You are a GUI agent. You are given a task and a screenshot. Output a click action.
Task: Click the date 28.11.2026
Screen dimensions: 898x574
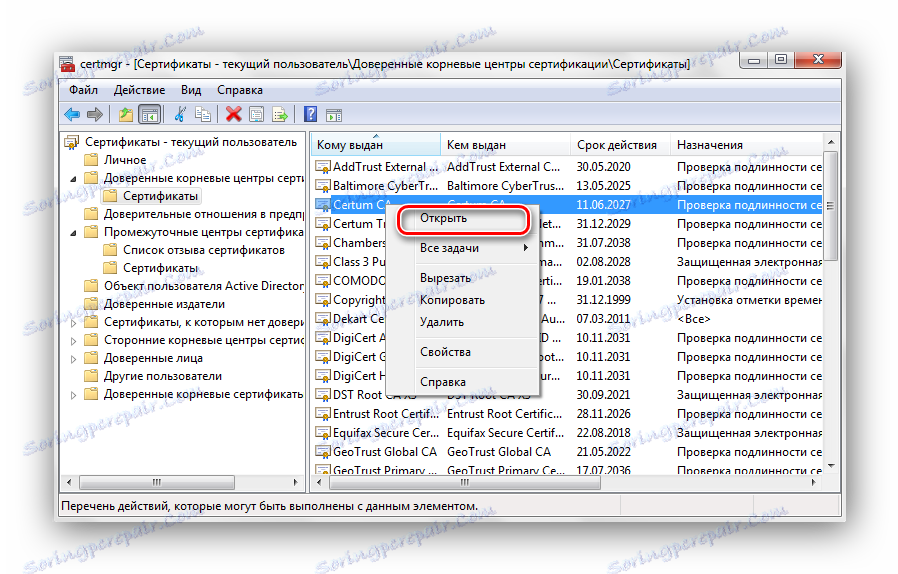[x=603, y=414]
